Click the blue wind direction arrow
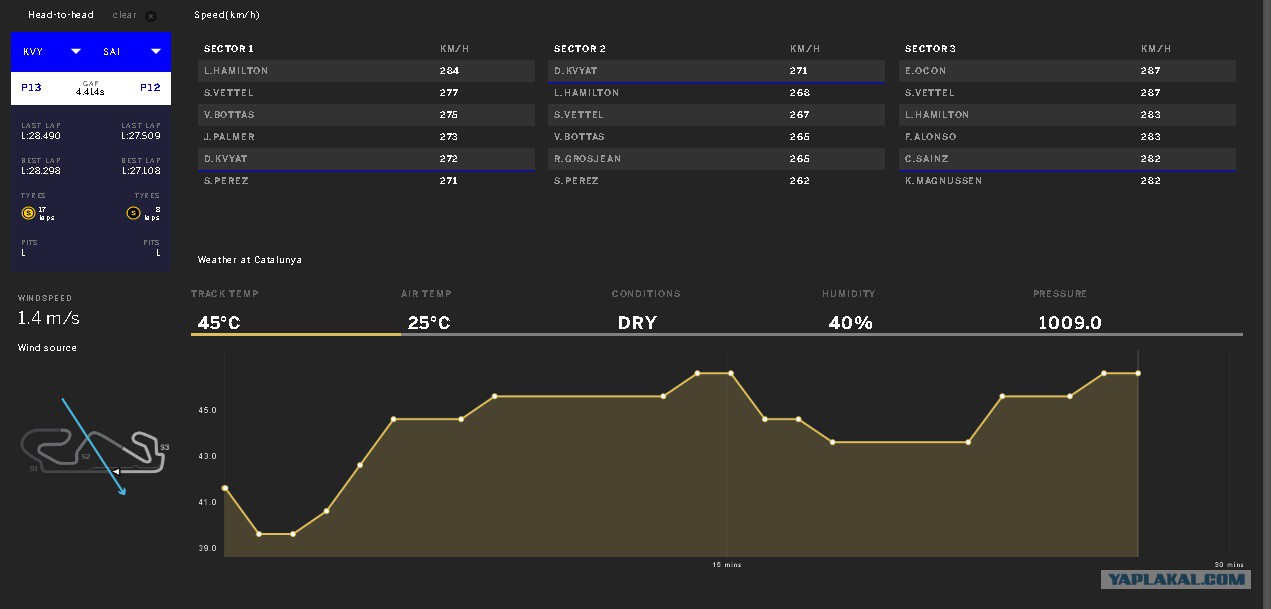The width and height of the screenshot is (1271, 609). [x=93, y=446]
